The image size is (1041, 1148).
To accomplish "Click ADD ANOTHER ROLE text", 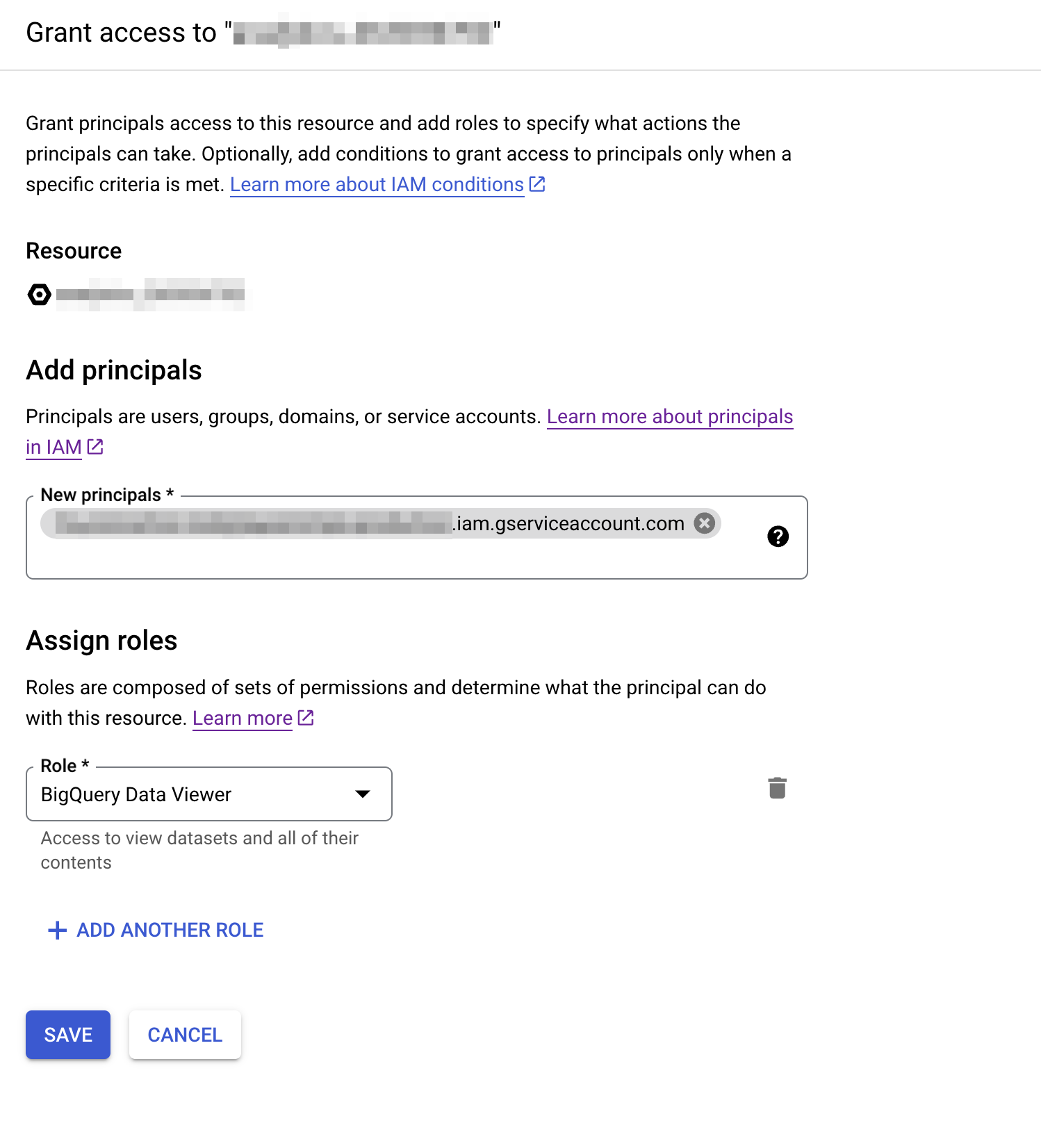I will (170, 930).
